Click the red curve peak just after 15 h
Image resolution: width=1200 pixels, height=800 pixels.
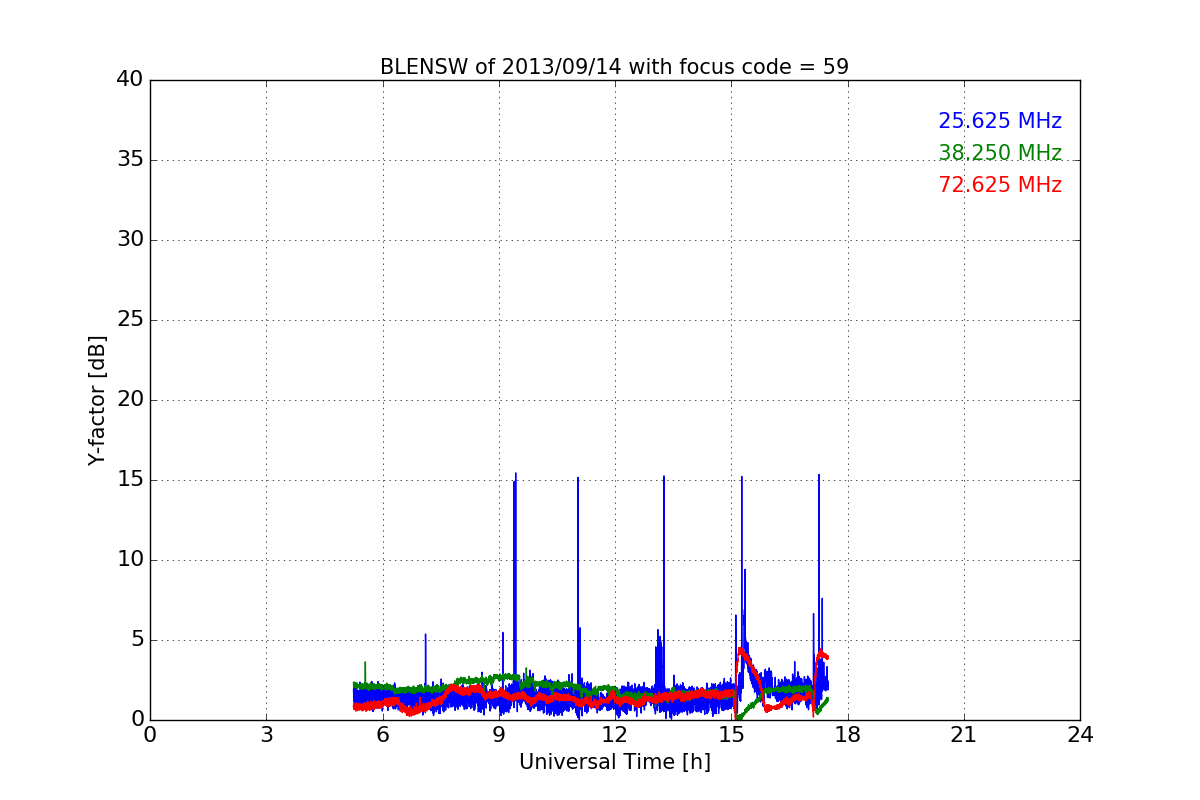(x=741, y=650)
